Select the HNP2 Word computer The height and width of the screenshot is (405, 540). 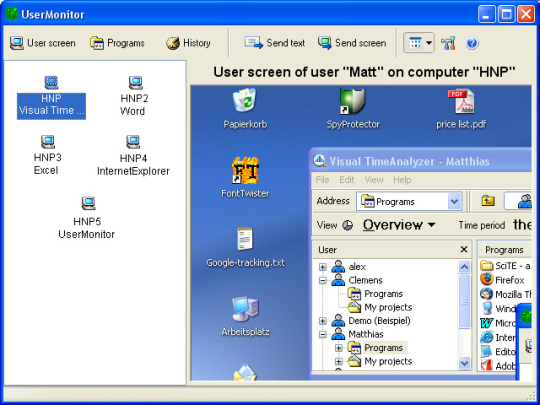pos(134,96)
